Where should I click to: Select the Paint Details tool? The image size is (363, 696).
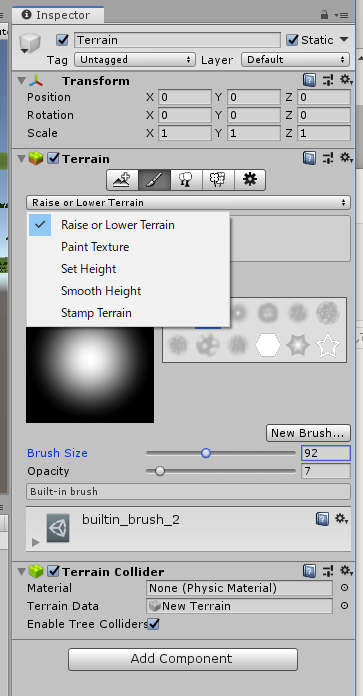pyautogui.click(x=218, y=180)
